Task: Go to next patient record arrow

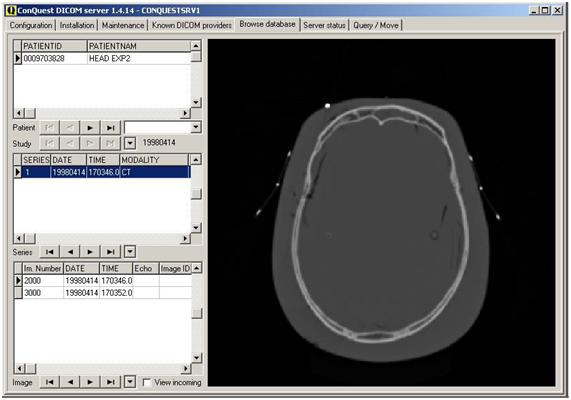Action: (90, 128)
